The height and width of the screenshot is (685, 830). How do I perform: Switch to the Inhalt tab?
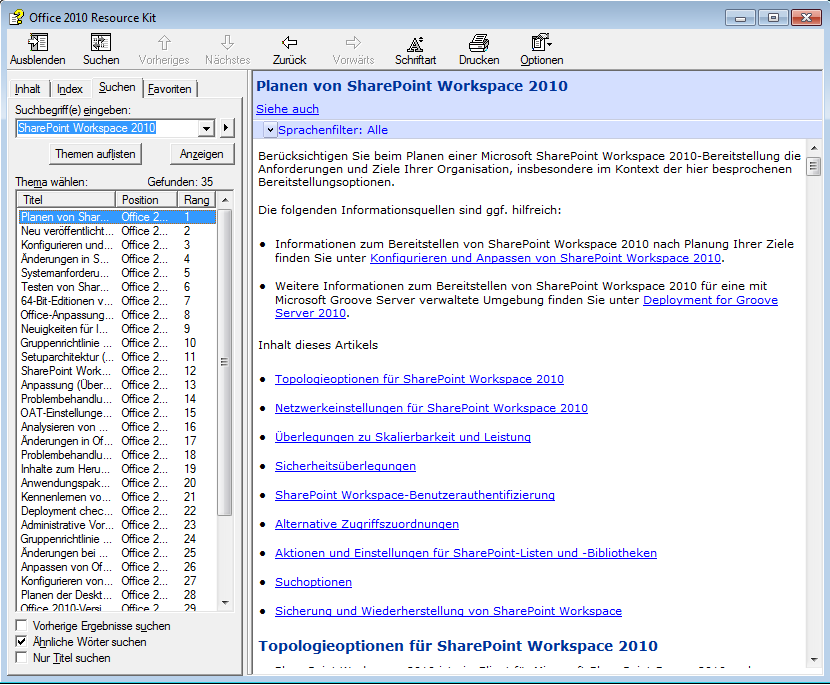tap(28, 89)
